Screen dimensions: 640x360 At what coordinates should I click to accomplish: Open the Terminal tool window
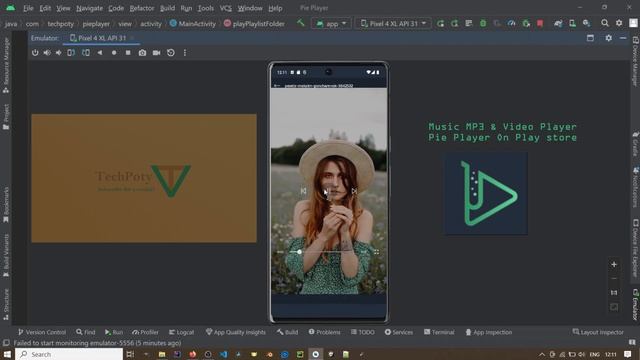coord(439,332)
